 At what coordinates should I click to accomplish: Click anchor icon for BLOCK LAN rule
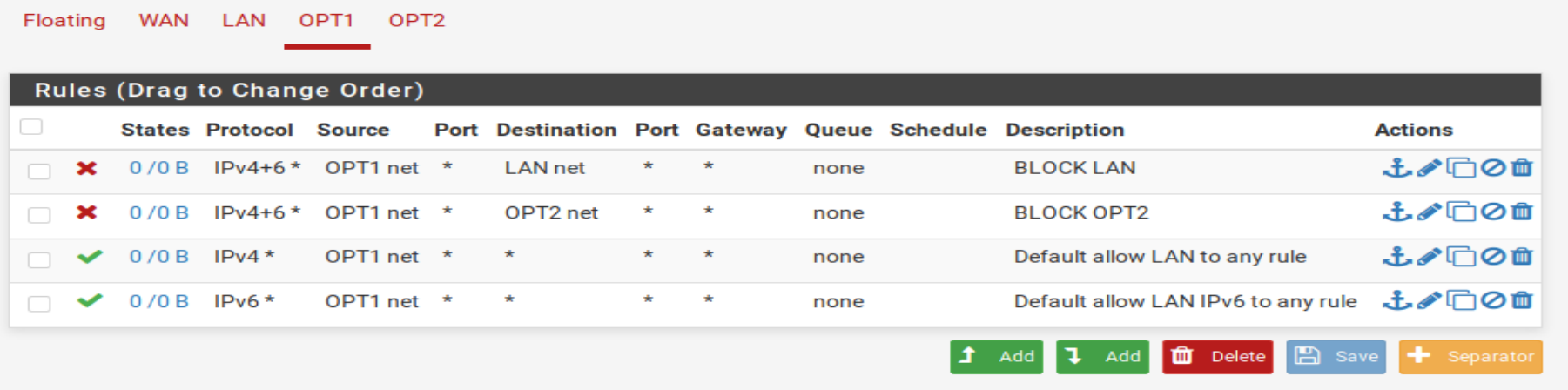tap(1396, 168)
